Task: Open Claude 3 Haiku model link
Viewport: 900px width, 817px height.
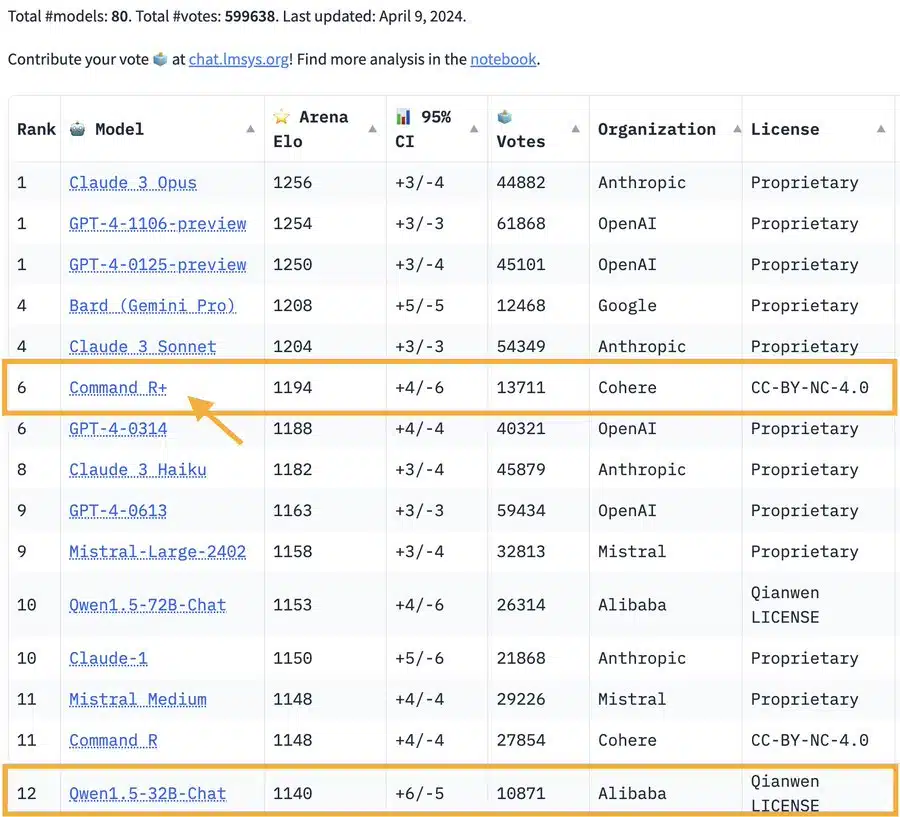Action: click(137, 470)
